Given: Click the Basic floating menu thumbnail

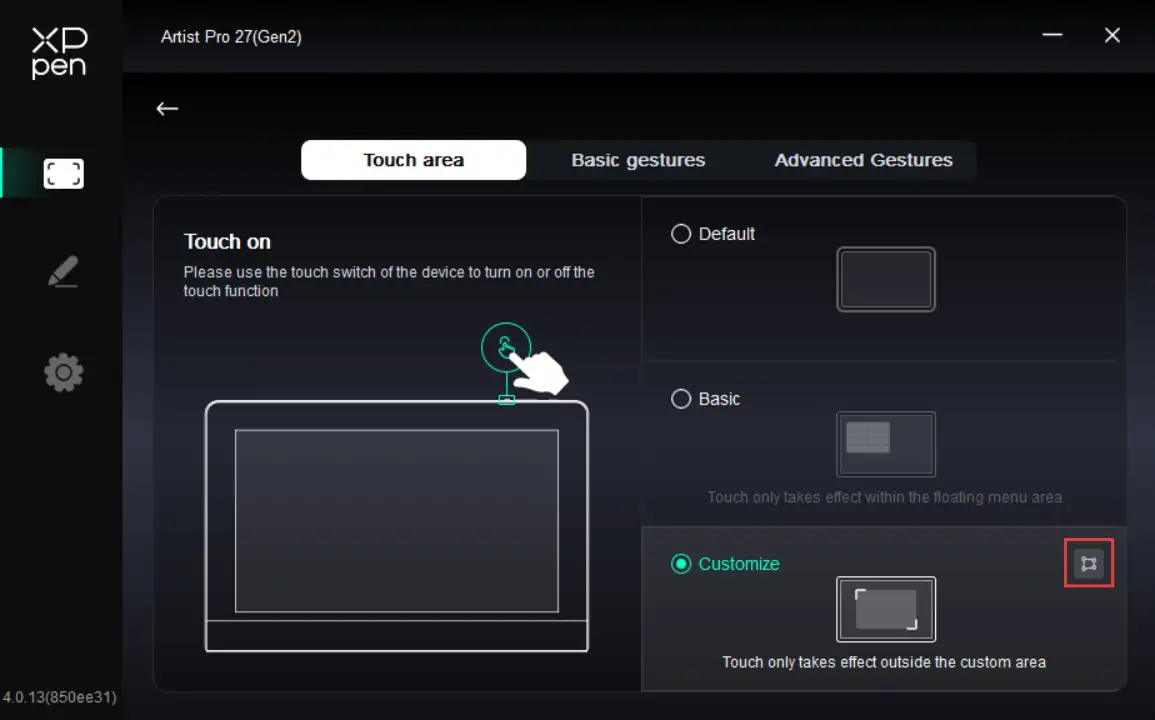Looking at the screenshot, I should 885,444.
